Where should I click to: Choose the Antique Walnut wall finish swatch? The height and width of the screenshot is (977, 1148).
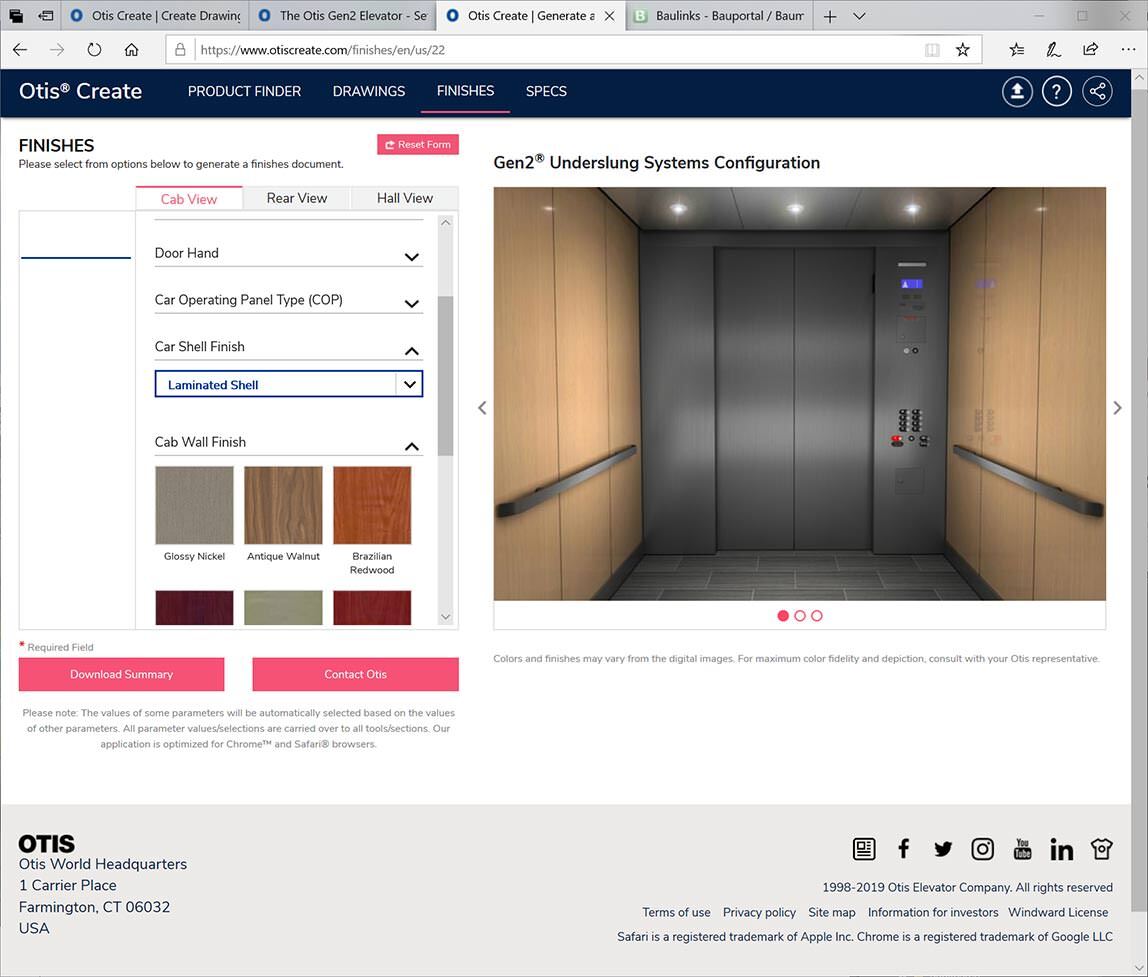pos(283,505)
